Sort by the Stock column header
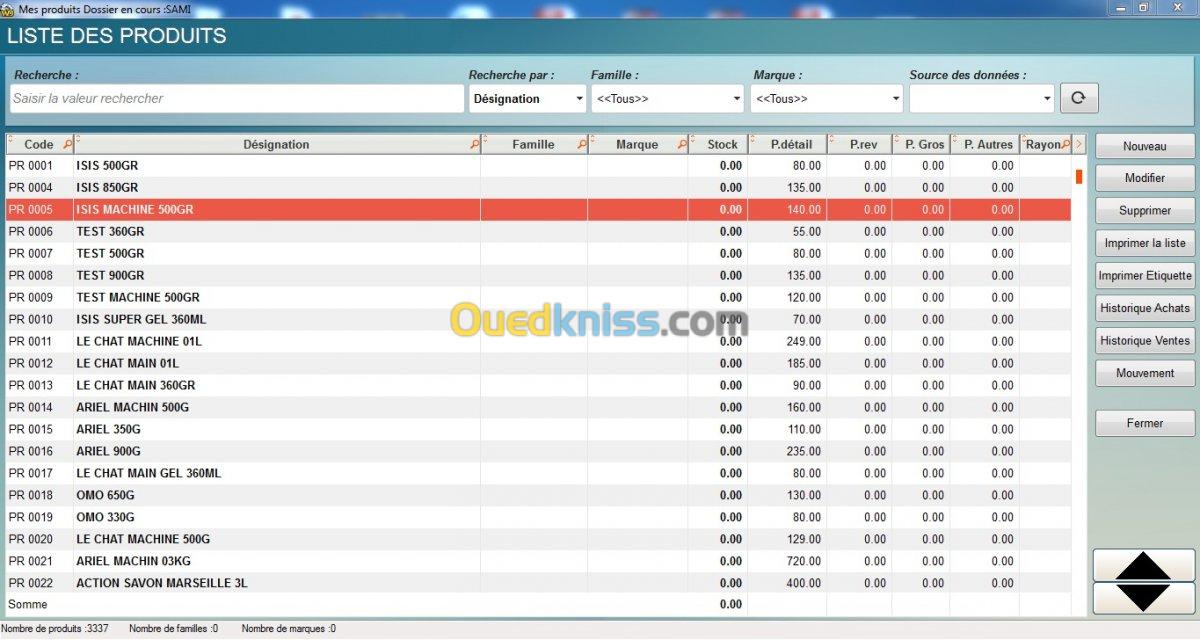 [722, 145]
